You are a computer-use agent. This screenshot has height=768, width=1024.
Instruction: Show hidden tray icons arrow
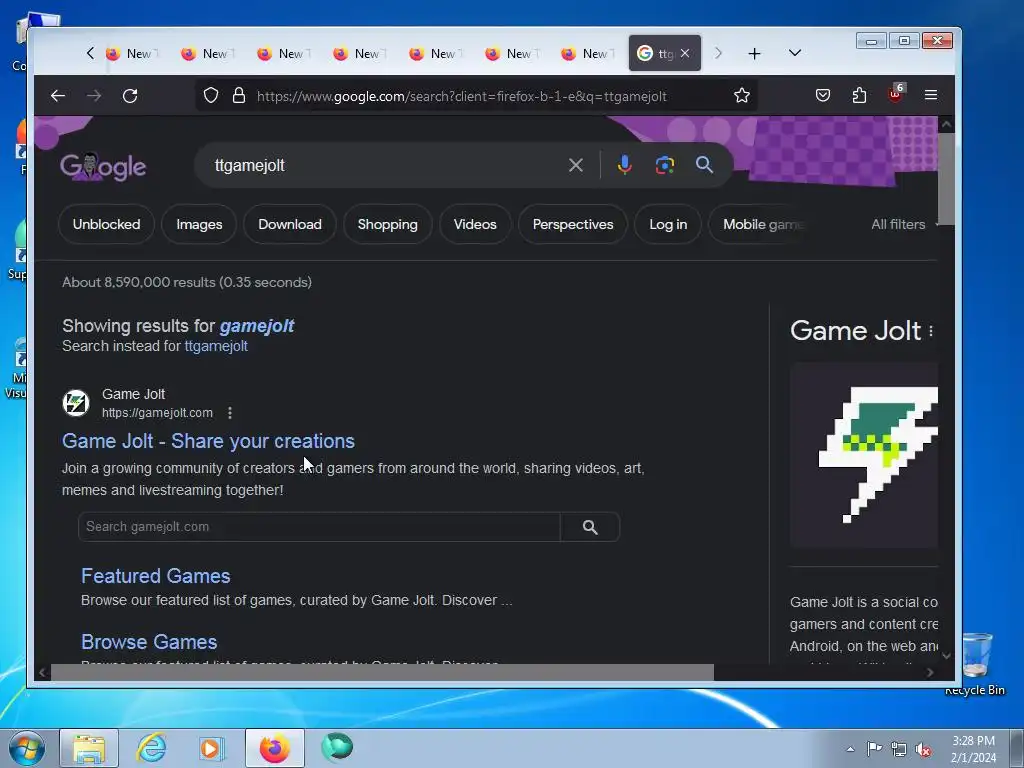click(x=850, y=749)
